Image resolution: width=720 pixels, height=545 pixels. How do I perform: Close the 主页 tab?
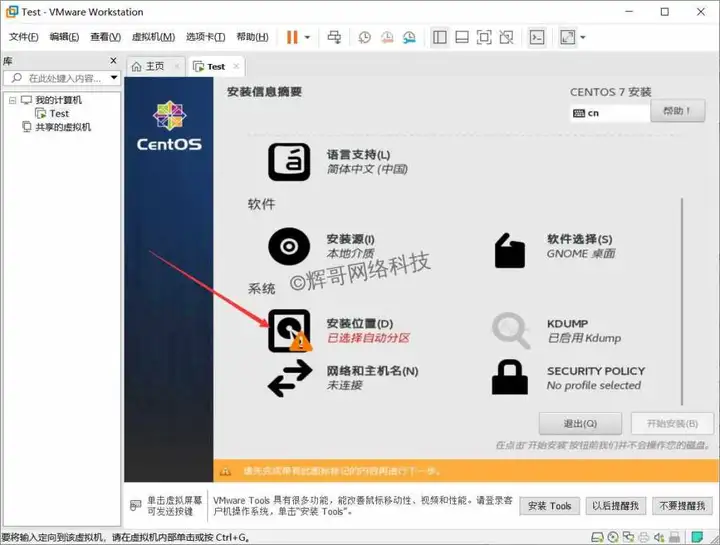pyautogui.click(x=177, y=66)
